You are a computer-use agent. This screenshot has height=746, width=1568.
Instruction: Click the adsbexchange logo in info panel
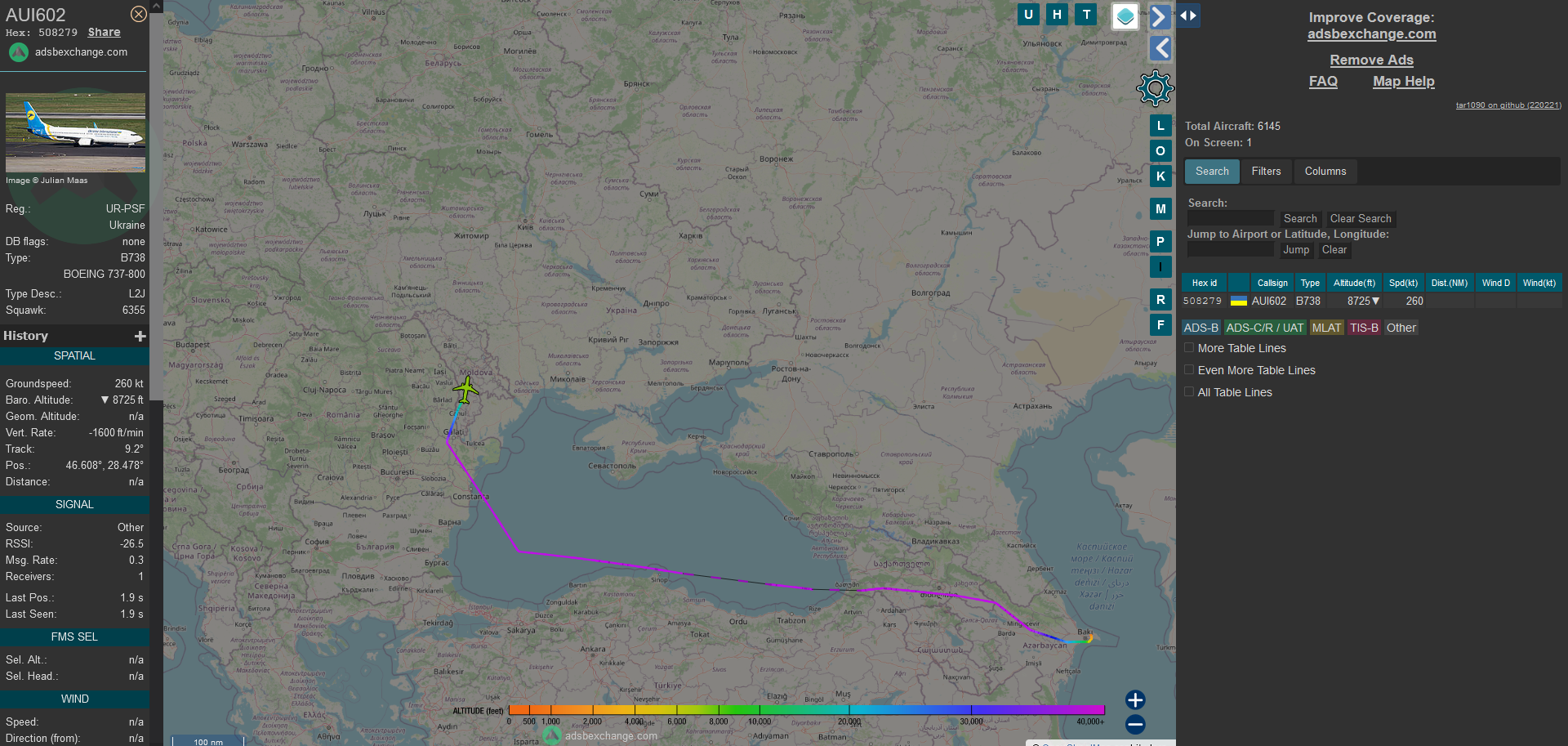click(19, 52)
